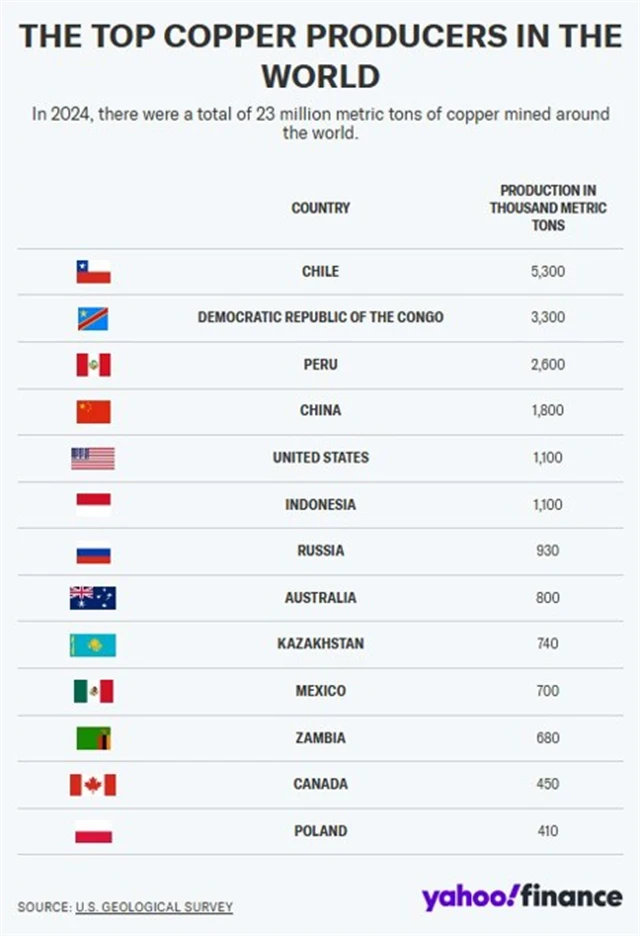The height and width of the screenshot is (936, 640).
Task: Click the Australia flag icon
Action: pos(93,598)
